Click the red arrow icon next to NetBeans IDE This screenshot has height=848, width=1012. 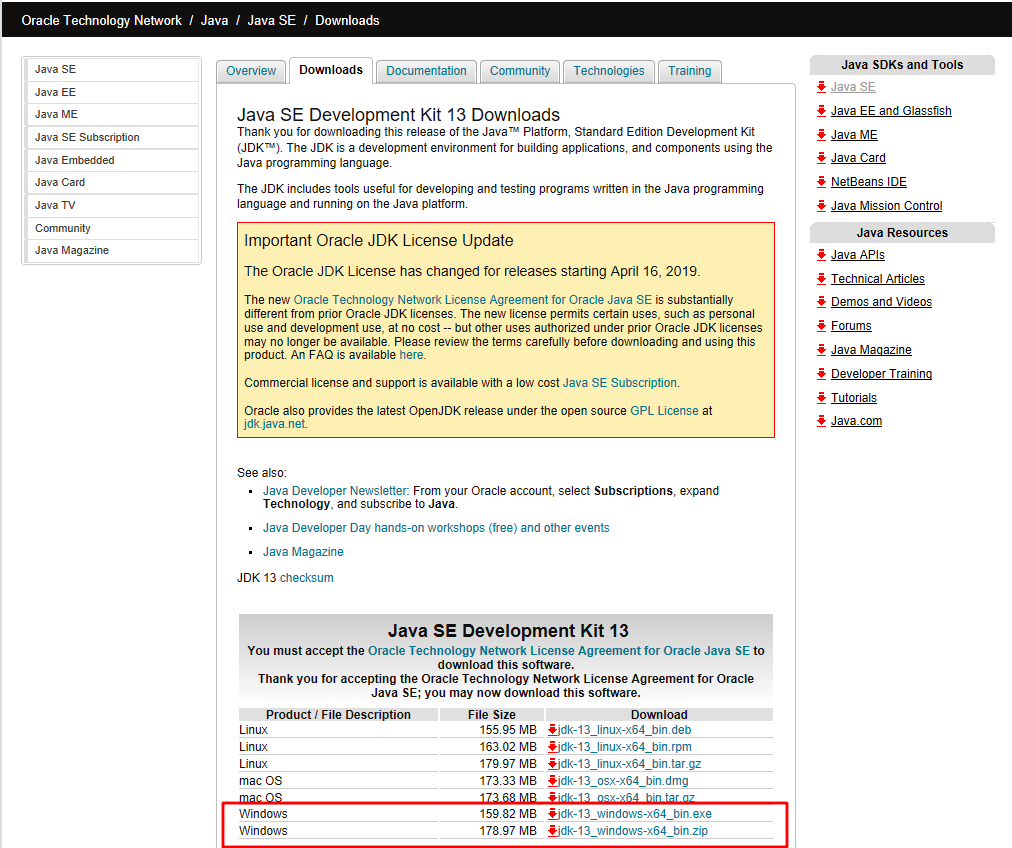tap(821, 182)
